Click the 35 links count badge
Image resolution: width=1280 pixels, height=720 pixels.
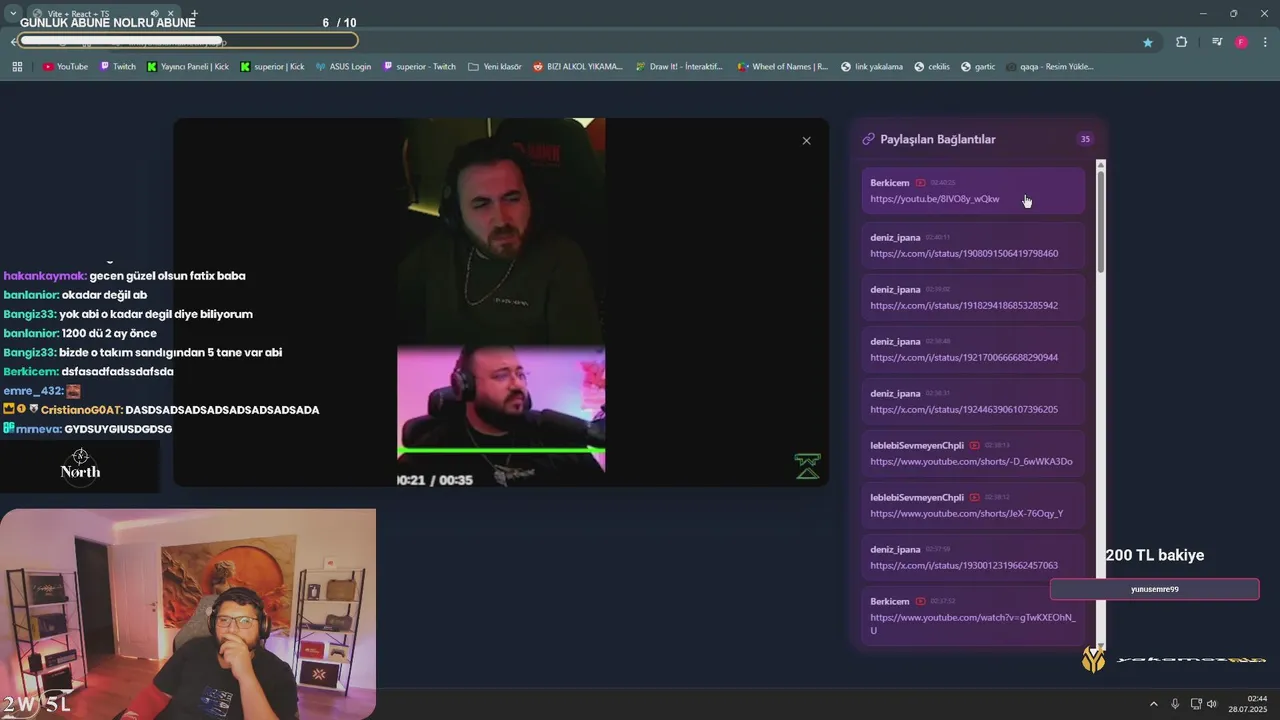1085,139
